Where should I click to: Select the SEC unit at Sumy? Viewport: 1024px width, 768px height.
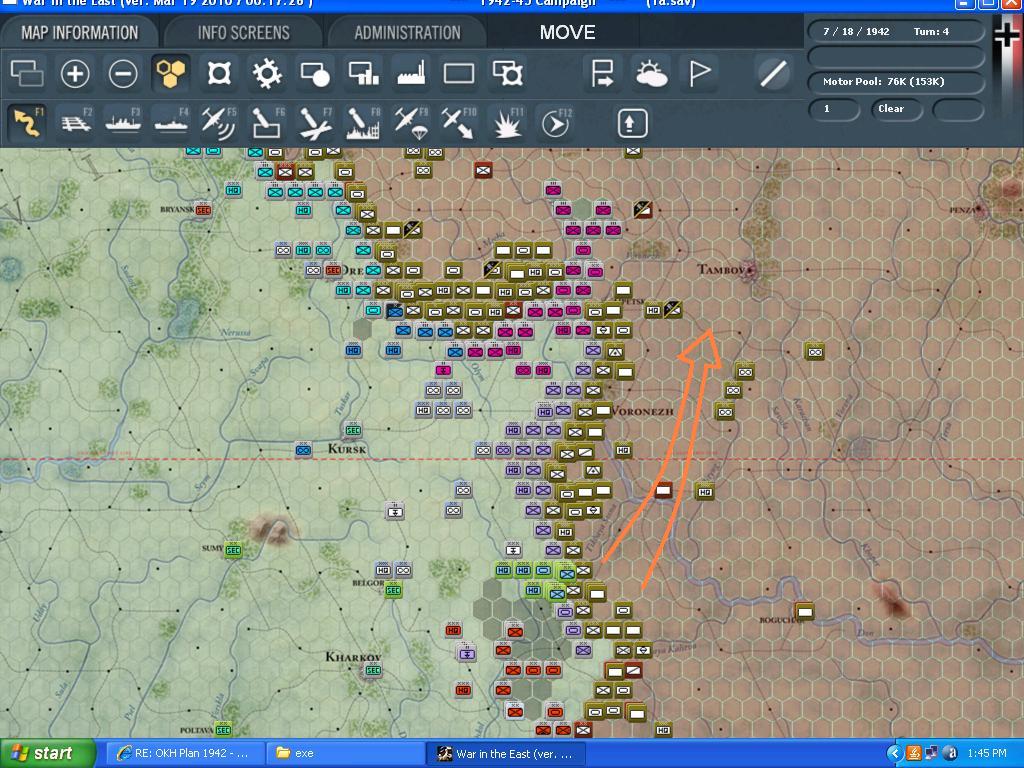[232, 550]
